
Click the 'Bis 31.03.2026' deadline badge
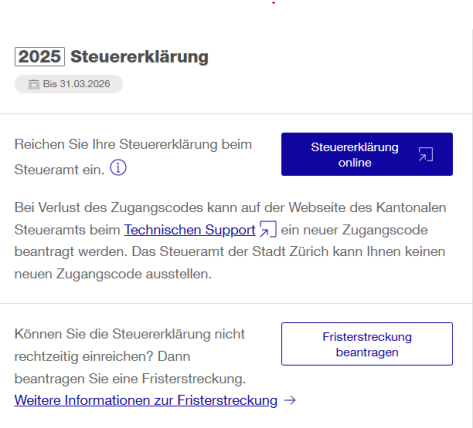pos(69,84)
